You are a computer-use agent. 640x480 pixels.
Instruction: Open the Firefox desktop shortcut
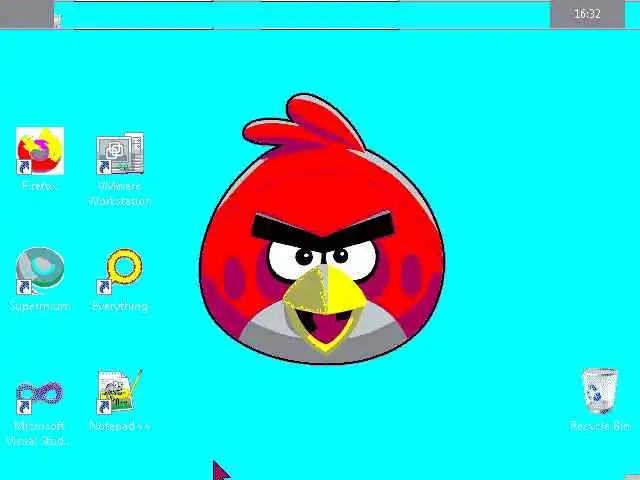(x=40, y=151)
